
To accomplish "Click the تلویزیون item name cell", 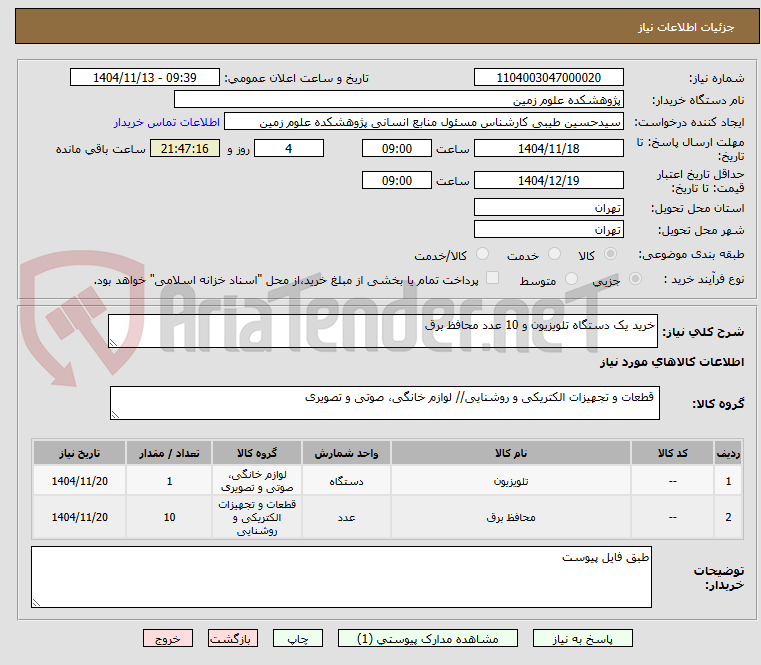I will click(511, 481).
